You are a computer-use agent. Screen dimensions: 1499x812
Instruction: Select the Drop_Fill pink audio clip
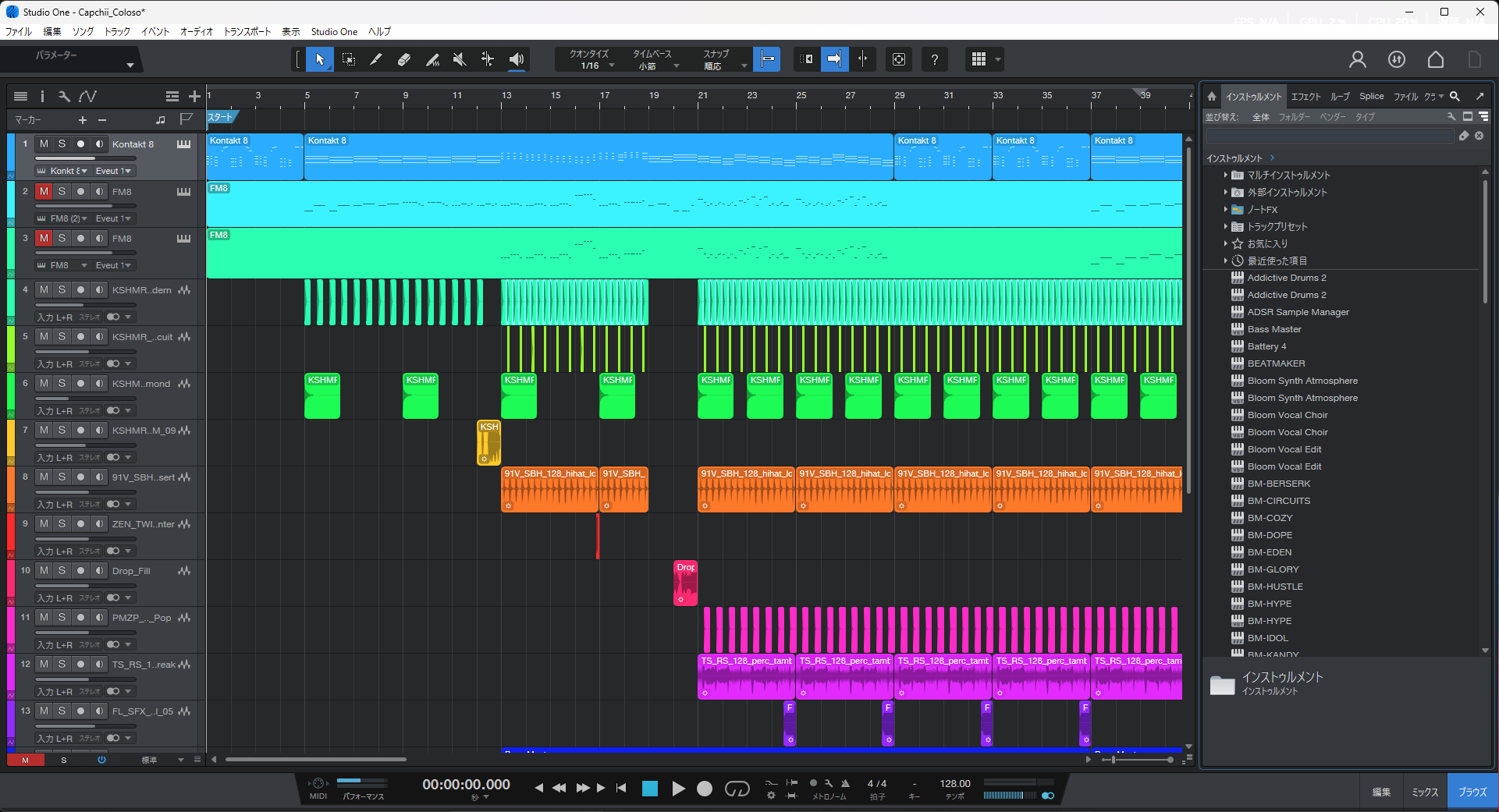(685, 583)
